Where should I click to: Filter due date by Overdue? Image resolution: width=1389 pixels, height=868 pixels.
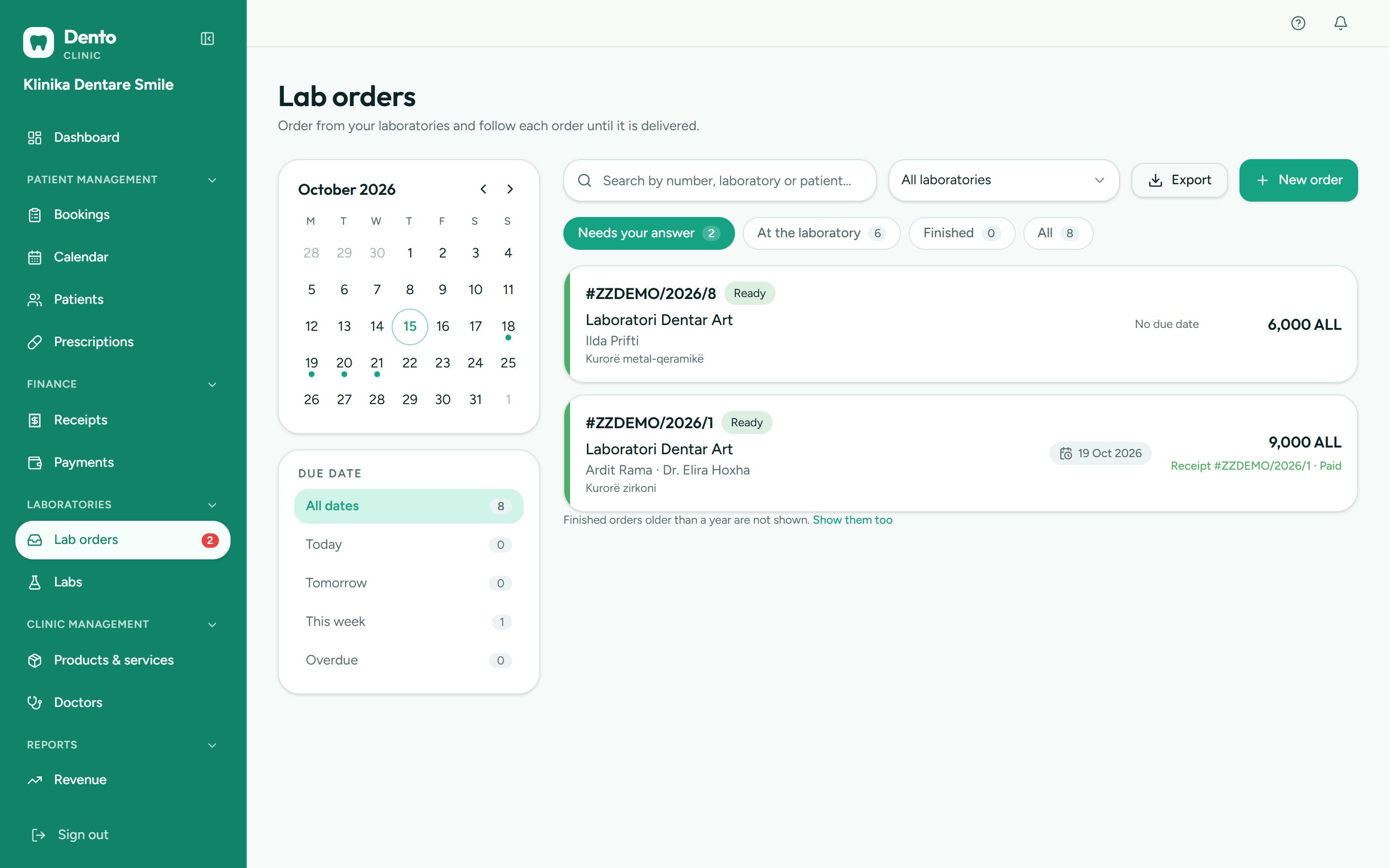(409, 660)
